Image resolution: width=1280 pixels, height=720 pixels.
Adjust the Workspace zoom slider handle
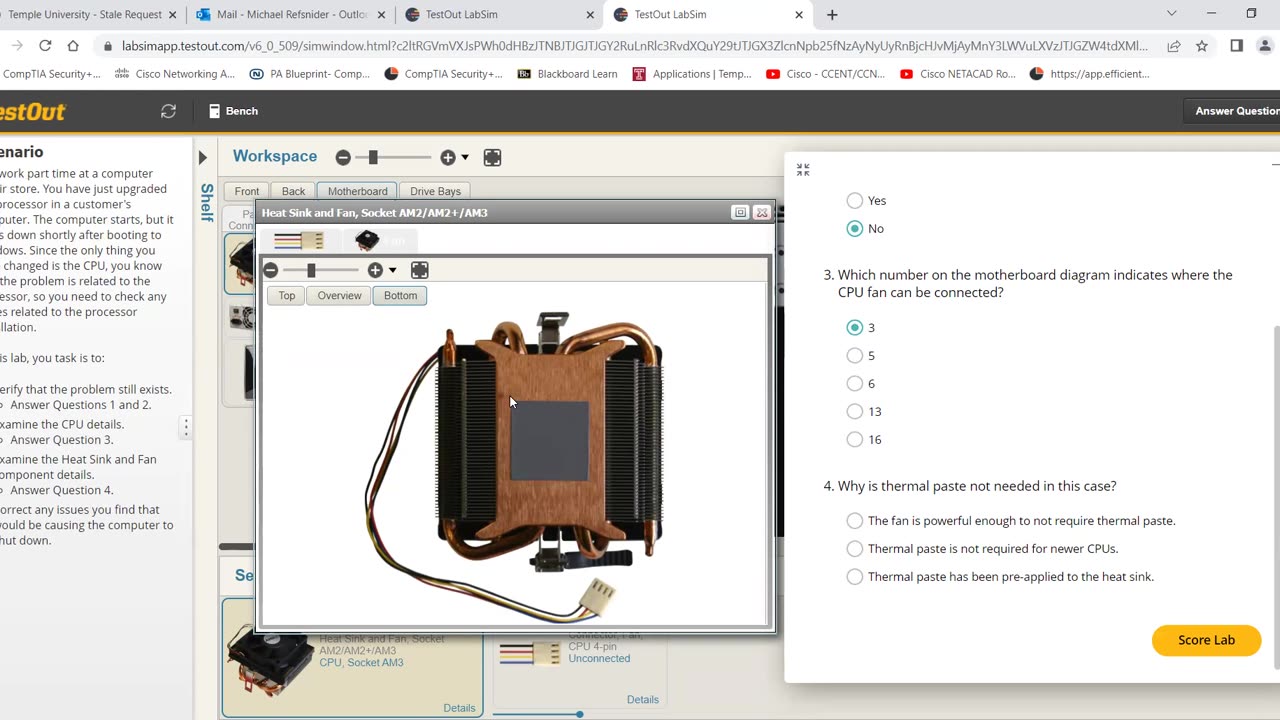pos(373,158)
